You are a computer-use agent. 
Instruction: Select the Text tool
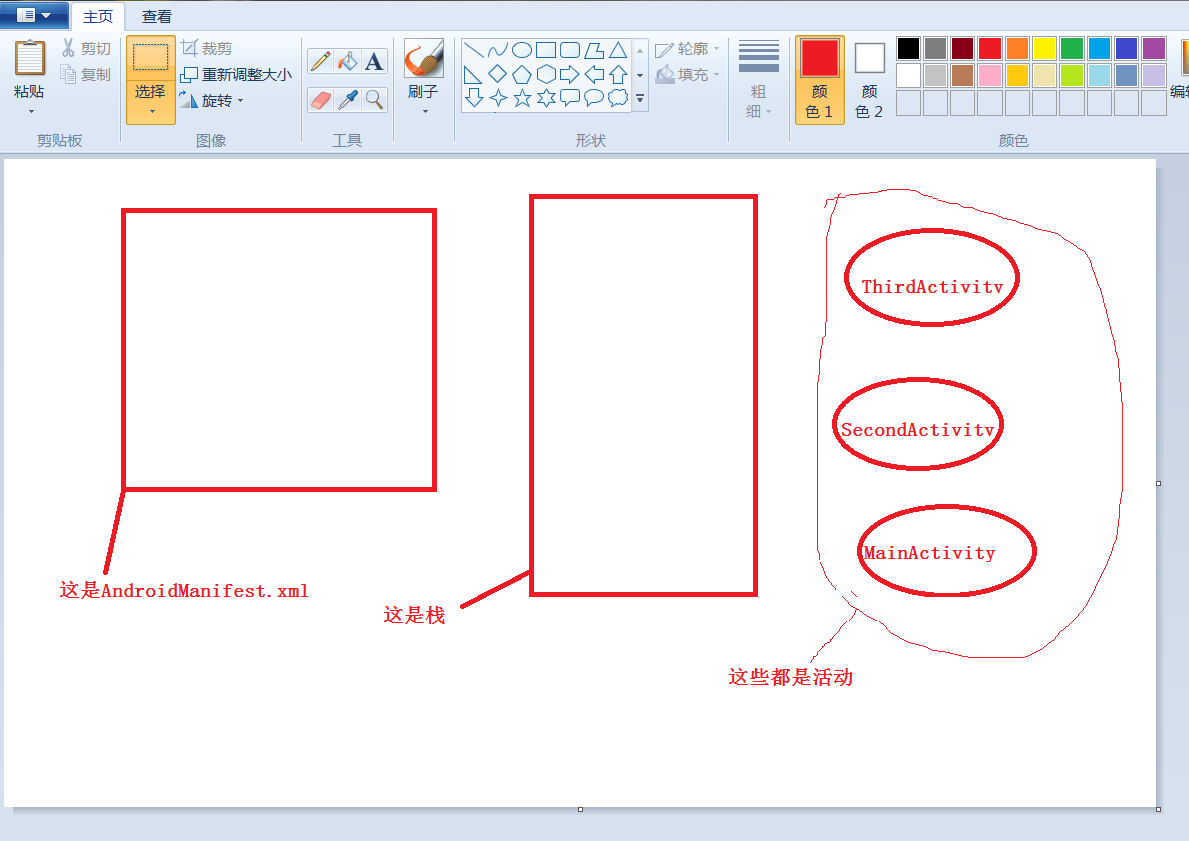click(x=374, y=61)
